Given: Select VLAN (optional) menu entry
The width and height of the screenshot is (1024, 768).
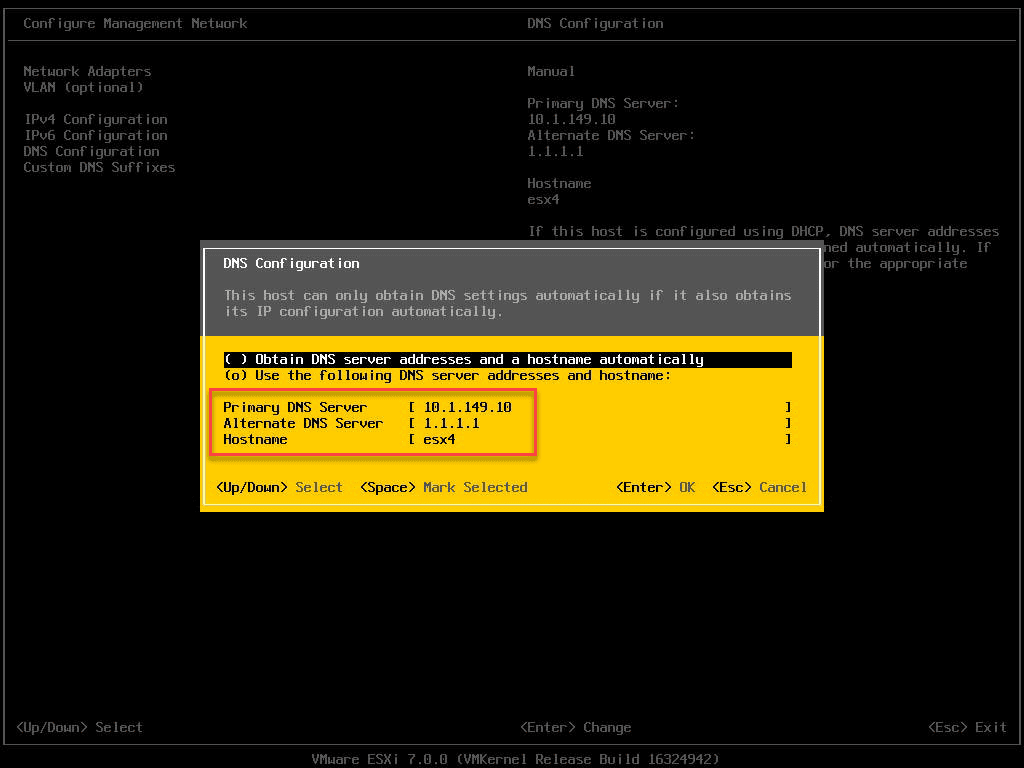Looking at the screenshot, I should [83, 88].
